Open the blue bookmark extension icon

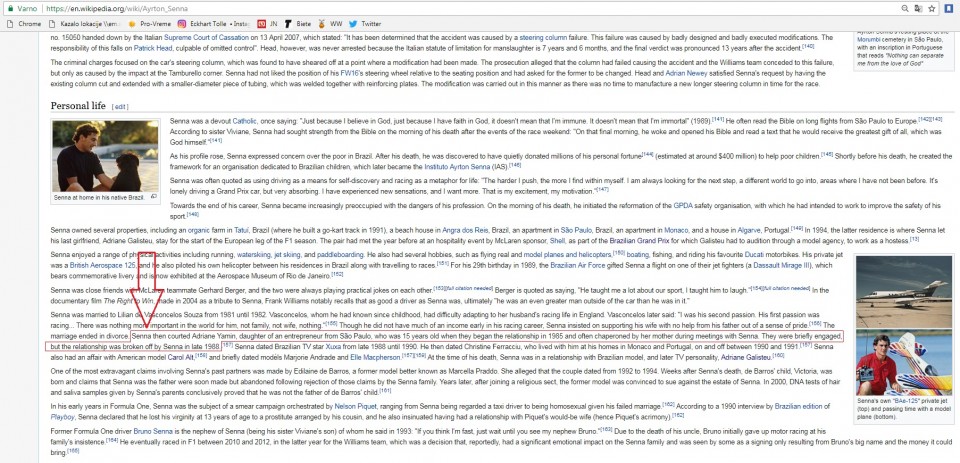(949, 9)
